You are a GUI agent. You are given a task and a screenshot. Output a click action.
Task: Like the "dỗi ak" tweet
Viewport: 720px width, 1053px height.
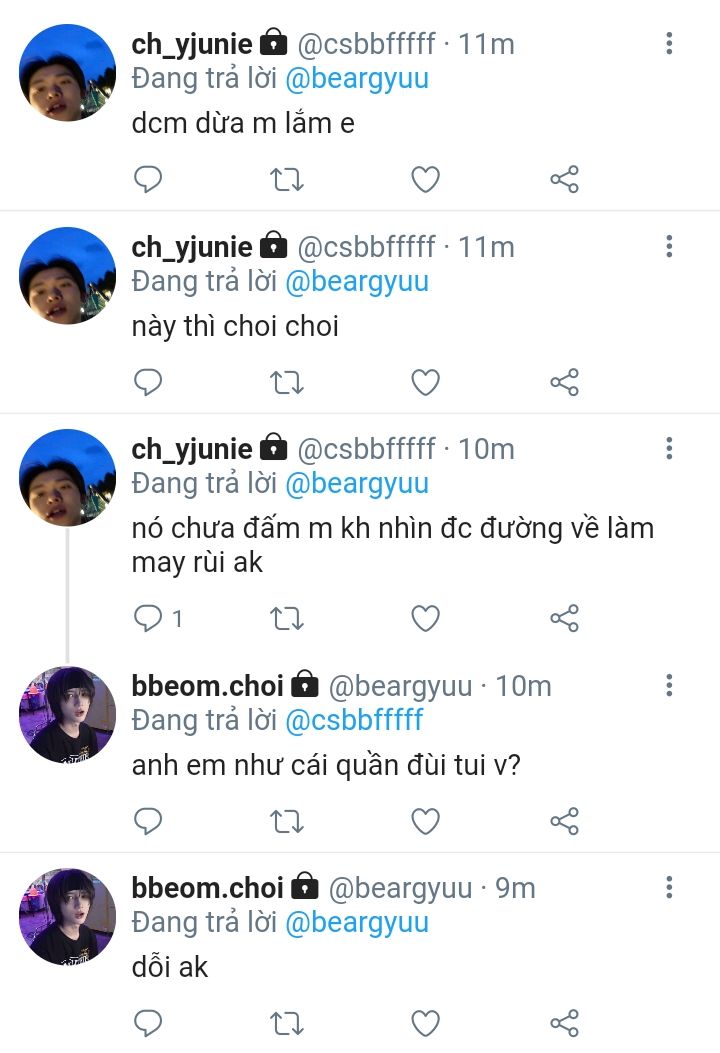coord(426,1023)
